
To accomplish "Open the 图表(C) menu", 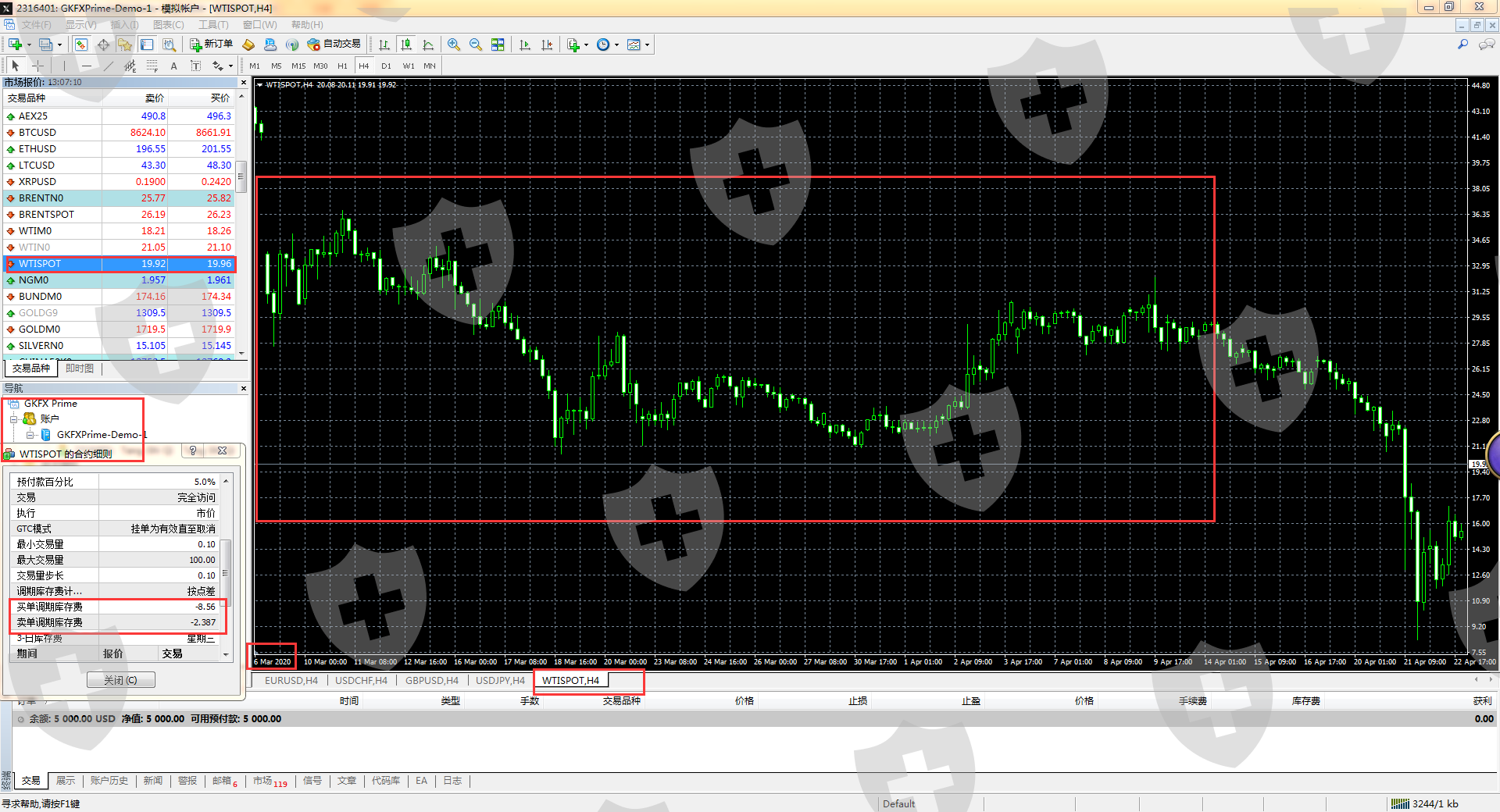I will click(168, 25).
